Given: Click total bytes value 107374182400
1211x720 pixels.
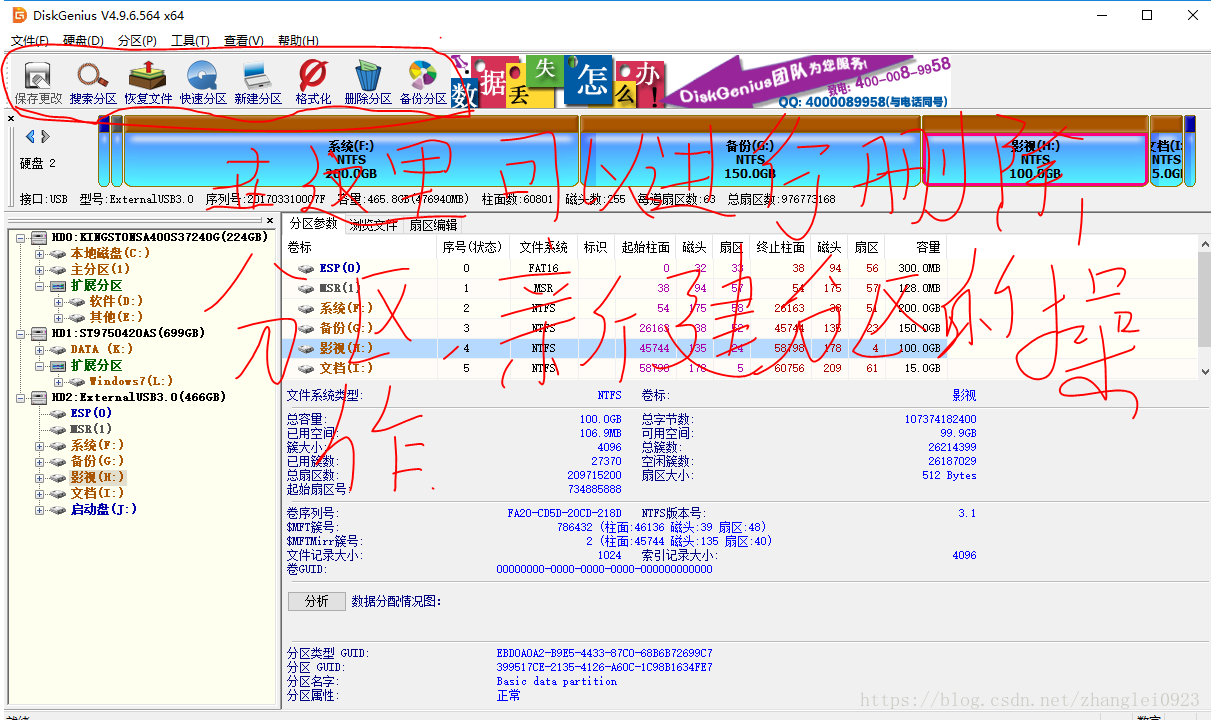Looking at the screenshot, I should pyautogui.click(x=940, y=419).
